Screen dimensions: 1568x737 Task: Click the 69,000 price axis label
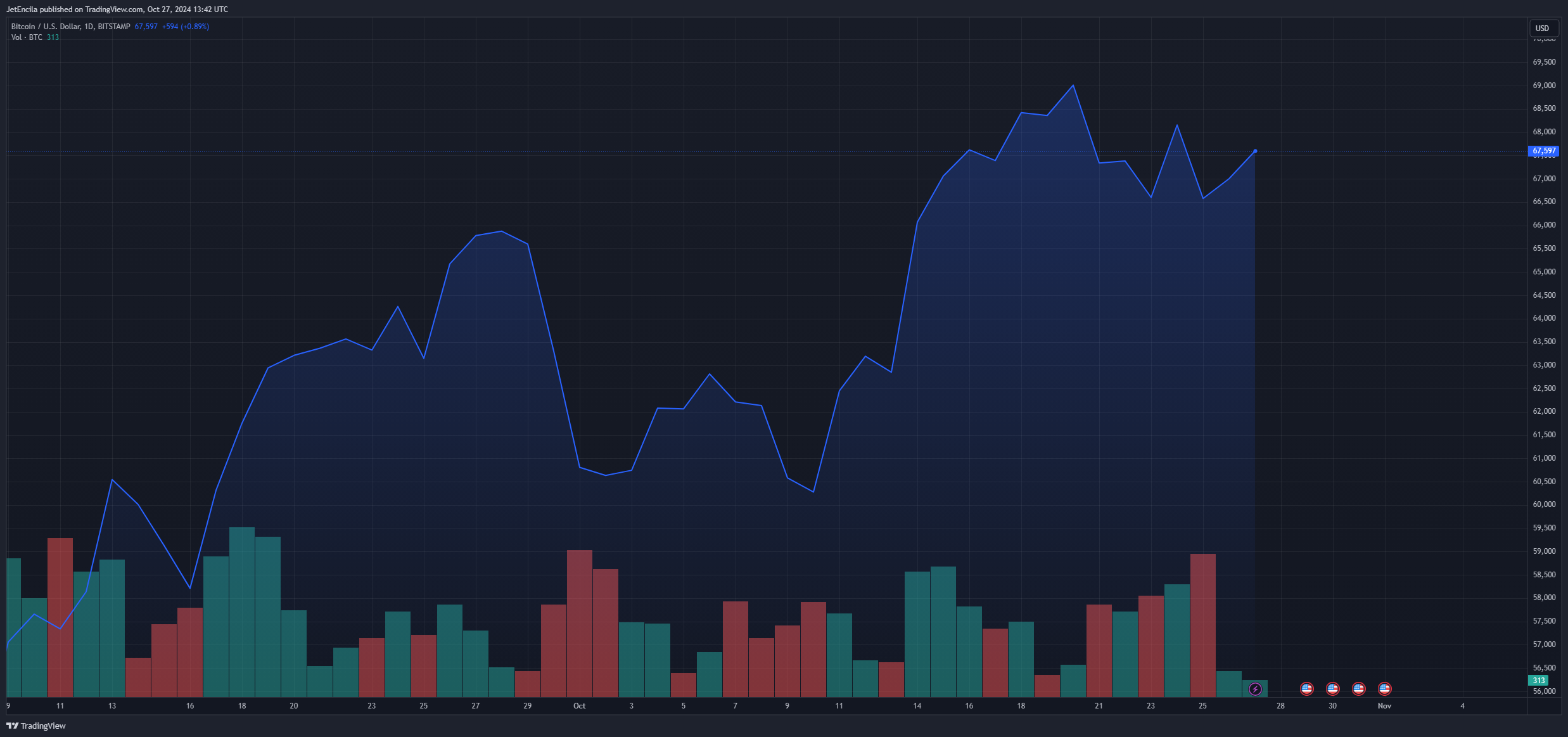(x=1544, y=86)
